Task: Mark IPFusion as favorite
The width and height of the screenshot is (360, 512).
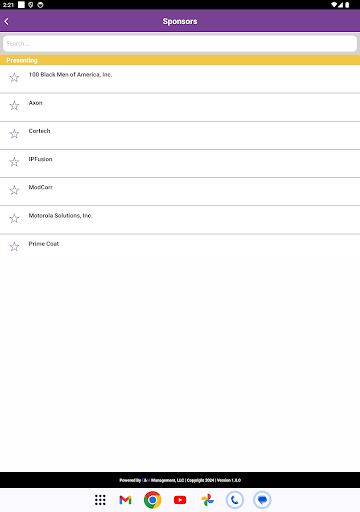Action: [x=14, y=162]
